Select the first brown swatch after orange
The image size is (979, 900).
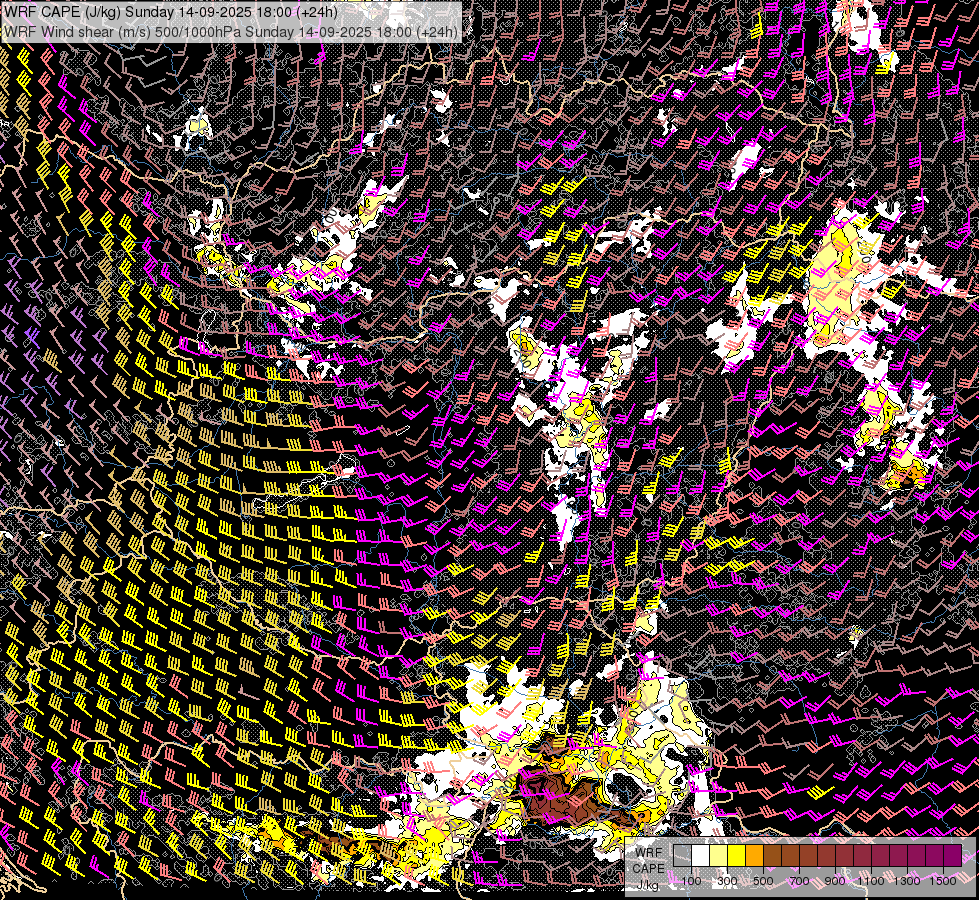tap(772, 855)
